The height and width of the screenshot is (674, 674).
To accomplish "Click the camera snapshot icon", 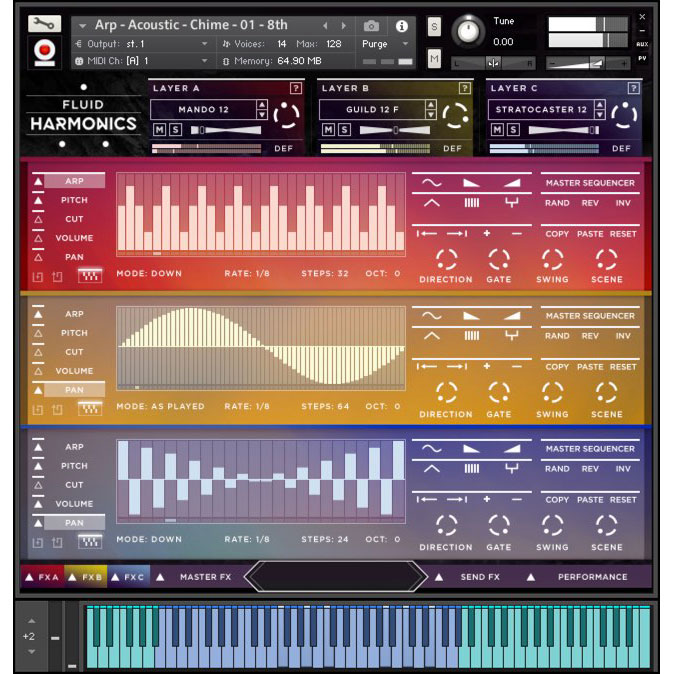I will click(371, 26).
